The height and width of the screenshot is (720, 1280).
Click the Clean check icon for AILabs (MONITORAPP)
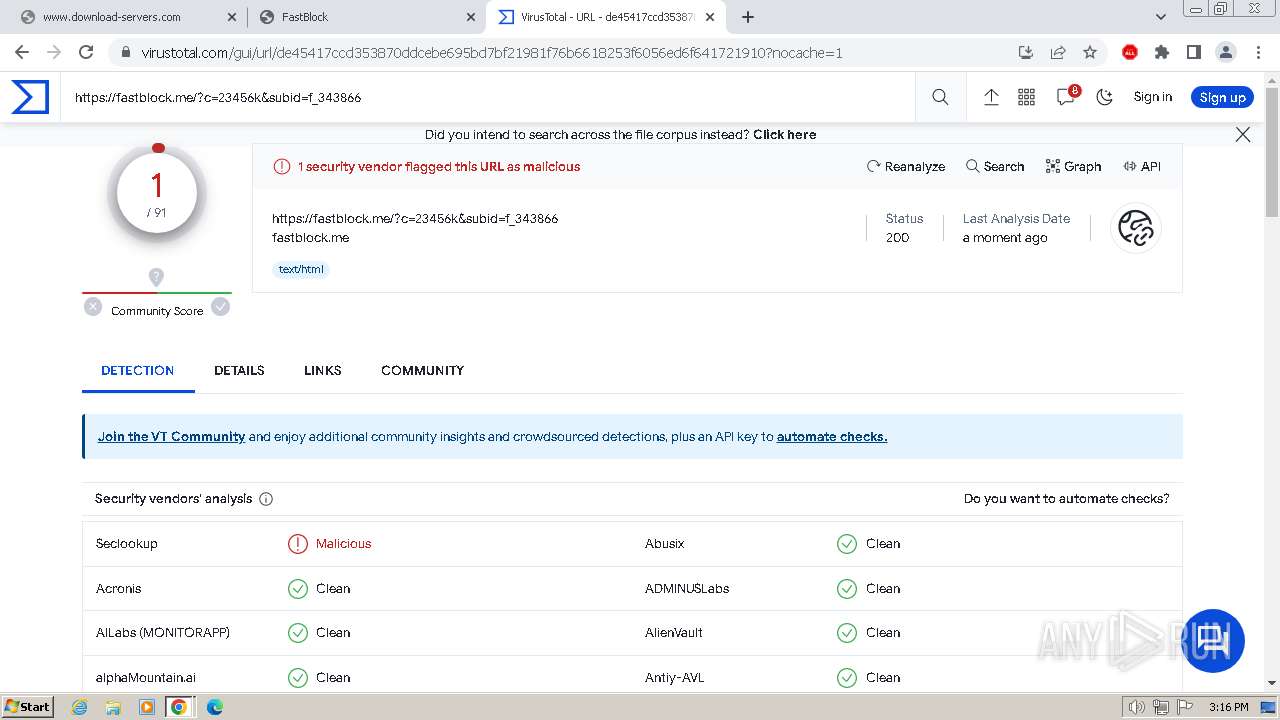pyautogui.click(x=298, y=633)
